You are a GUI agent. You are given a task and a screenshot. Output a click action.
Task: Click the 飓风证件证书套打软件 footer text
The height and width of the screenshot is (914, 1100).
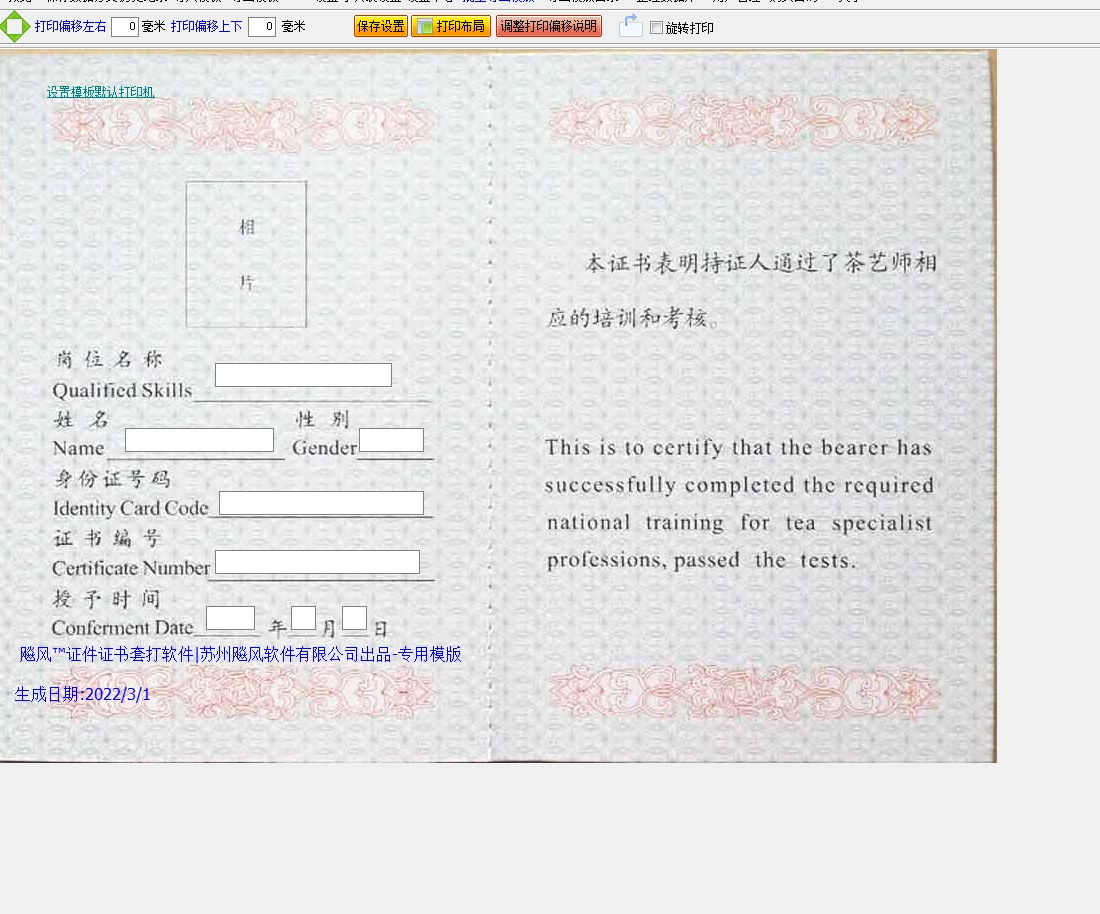[240, 654]
